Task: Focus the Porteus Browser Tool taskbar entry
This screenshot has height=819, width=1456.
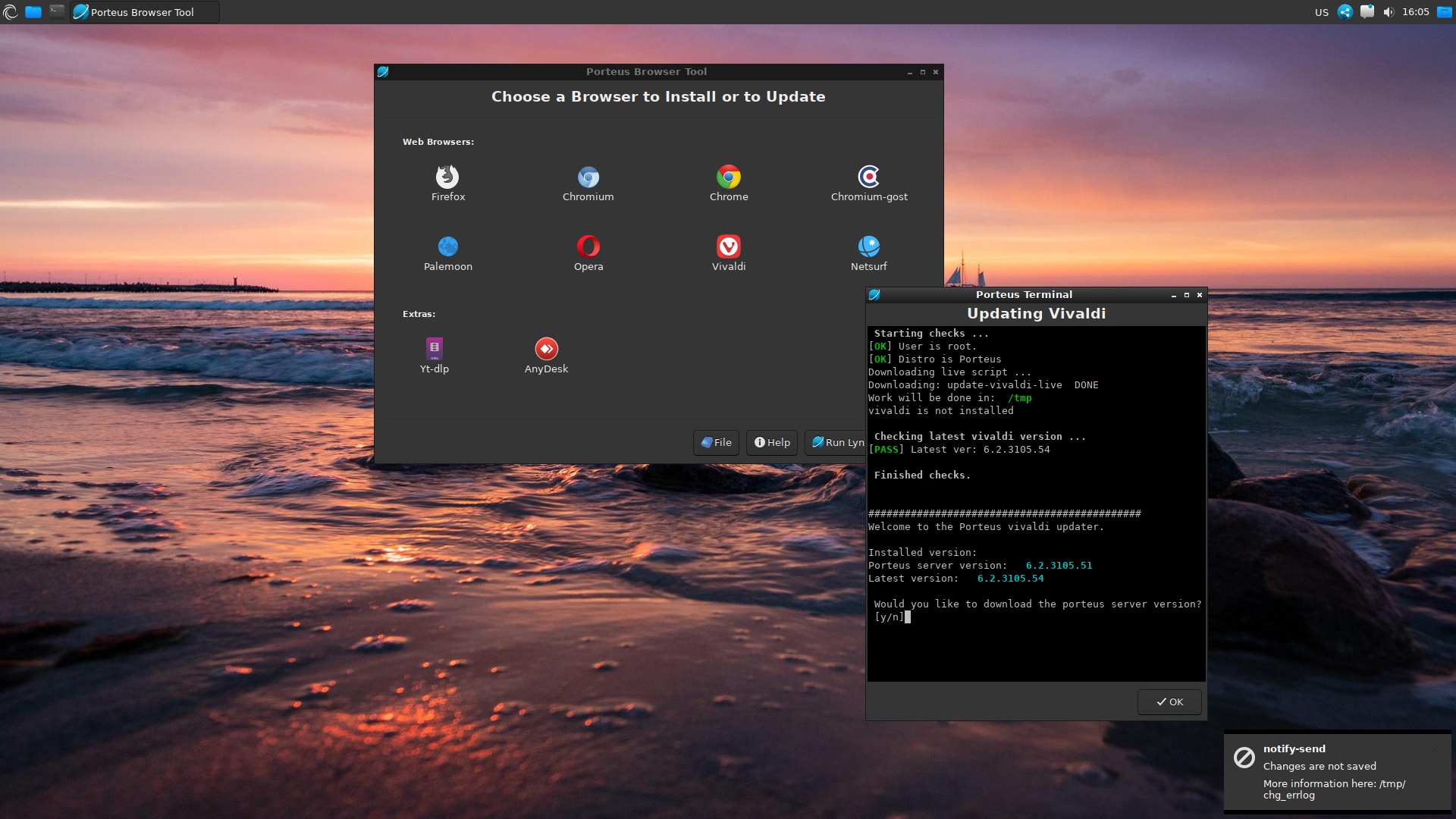Action: [144, 12]
